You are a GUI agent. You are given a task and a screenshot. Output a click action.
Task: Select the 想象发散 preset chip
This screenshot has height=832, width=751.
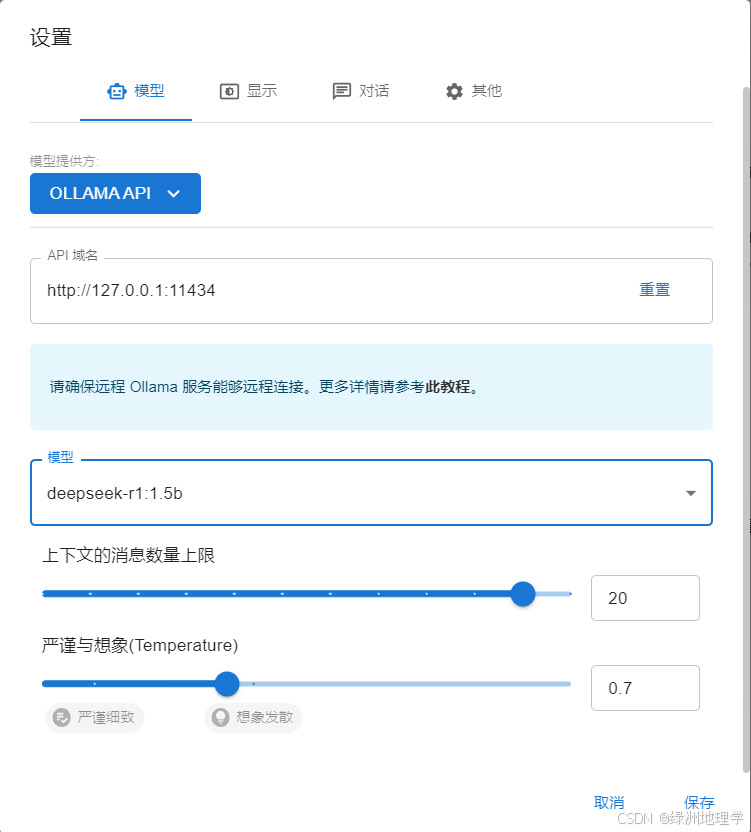(254, 717)
